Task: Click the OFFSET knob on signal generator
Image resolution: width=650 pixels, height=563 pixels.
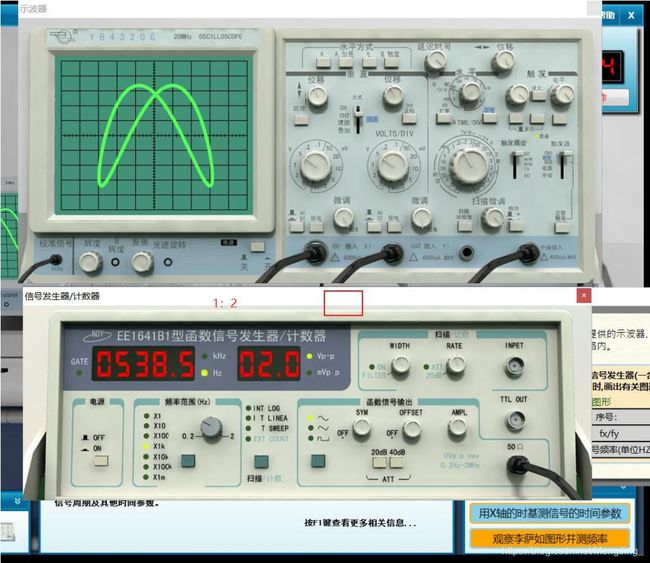Action: coord(412,427)
